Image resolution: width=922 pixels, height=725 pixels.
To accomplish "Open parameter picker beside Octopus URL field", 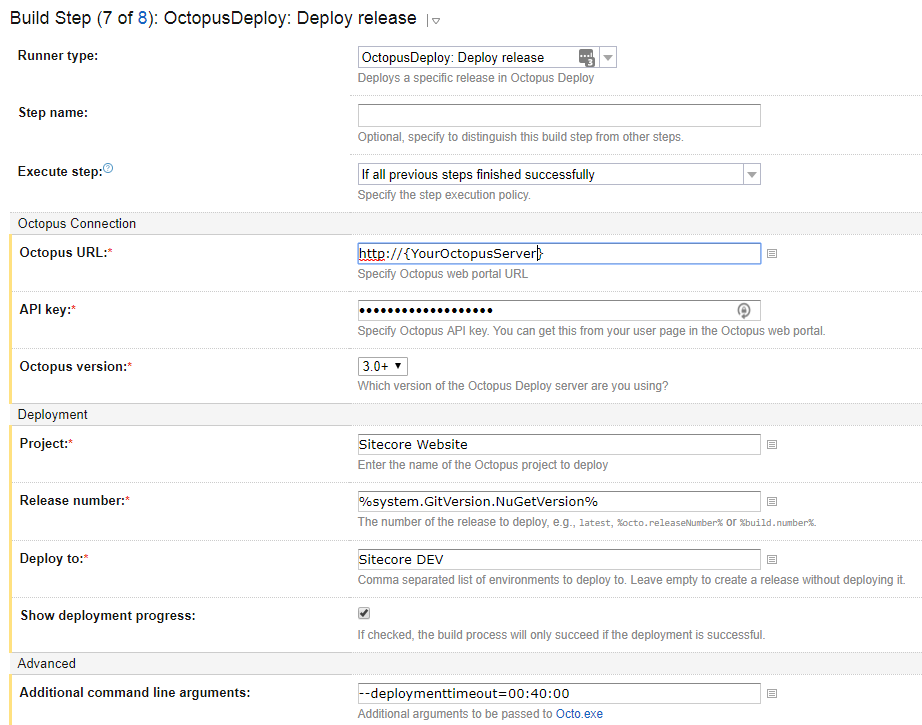I will tap(772, 253).
